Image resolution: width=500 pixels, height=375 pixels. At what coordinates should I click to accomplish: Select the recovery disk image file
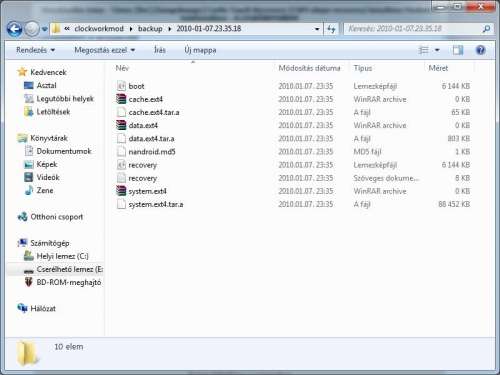(142, 165)
